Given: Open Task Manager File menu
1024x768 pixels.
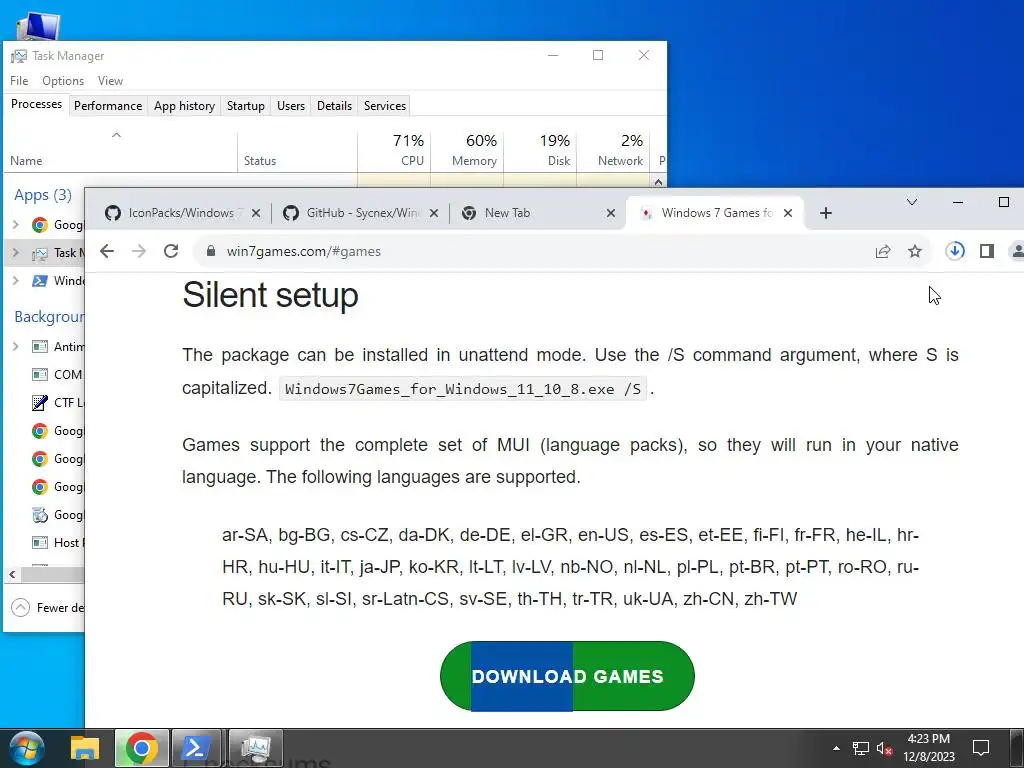Looking at the screenshot, I should [19, 80].
